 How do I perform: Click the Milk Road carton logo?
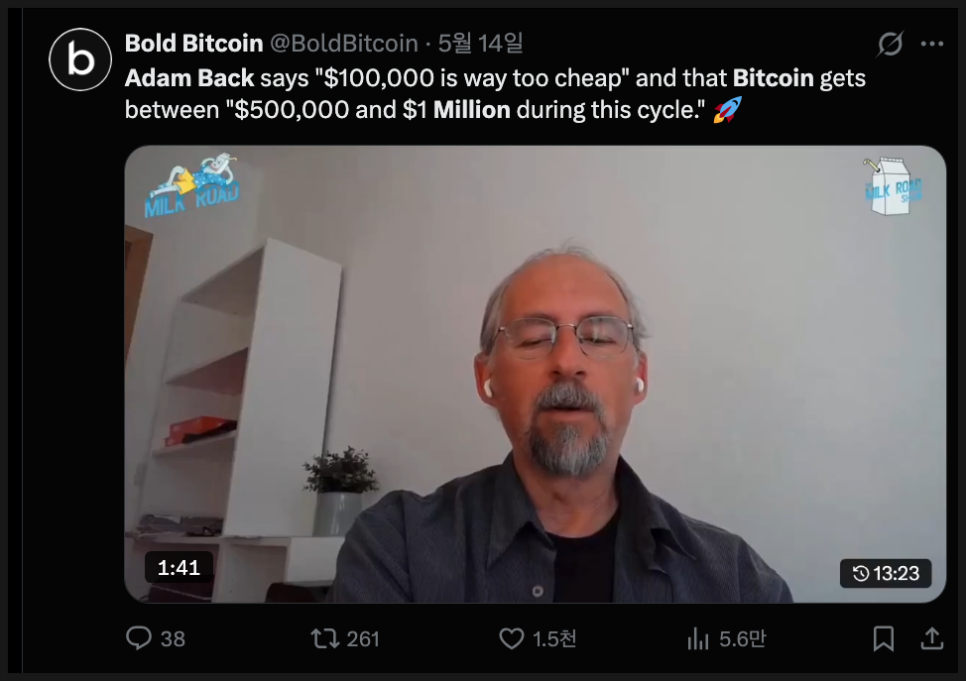(x=891, y=186)
